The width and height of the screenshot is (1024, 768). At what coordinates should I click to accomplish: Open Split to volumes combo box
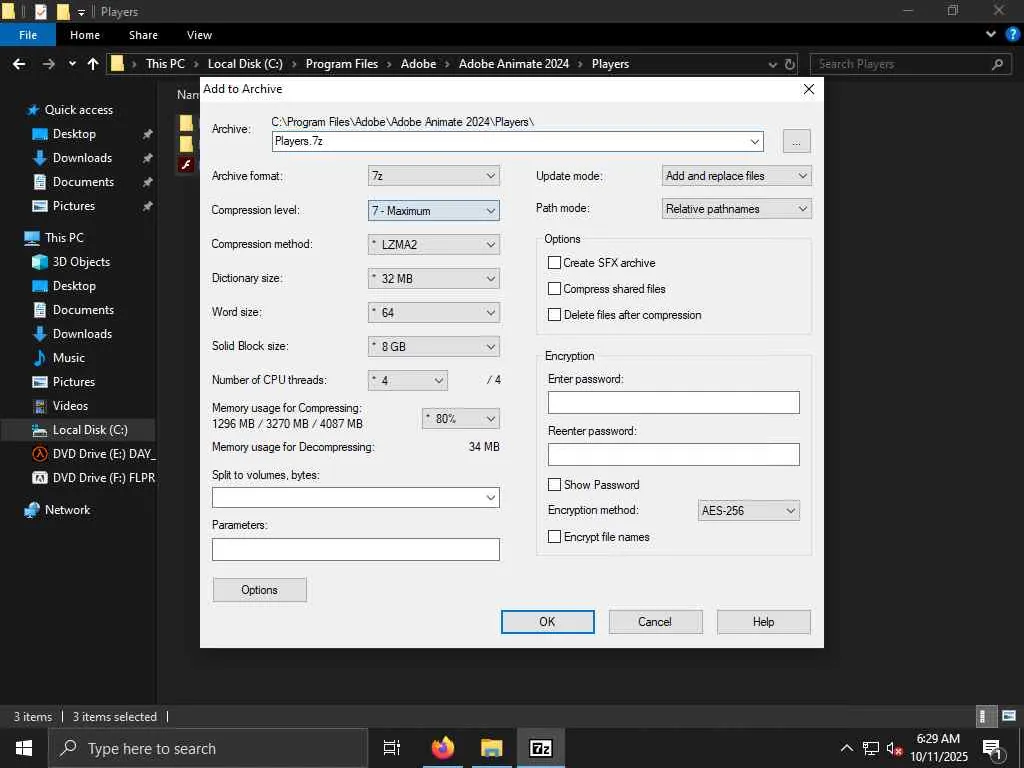tap(355, 498)
